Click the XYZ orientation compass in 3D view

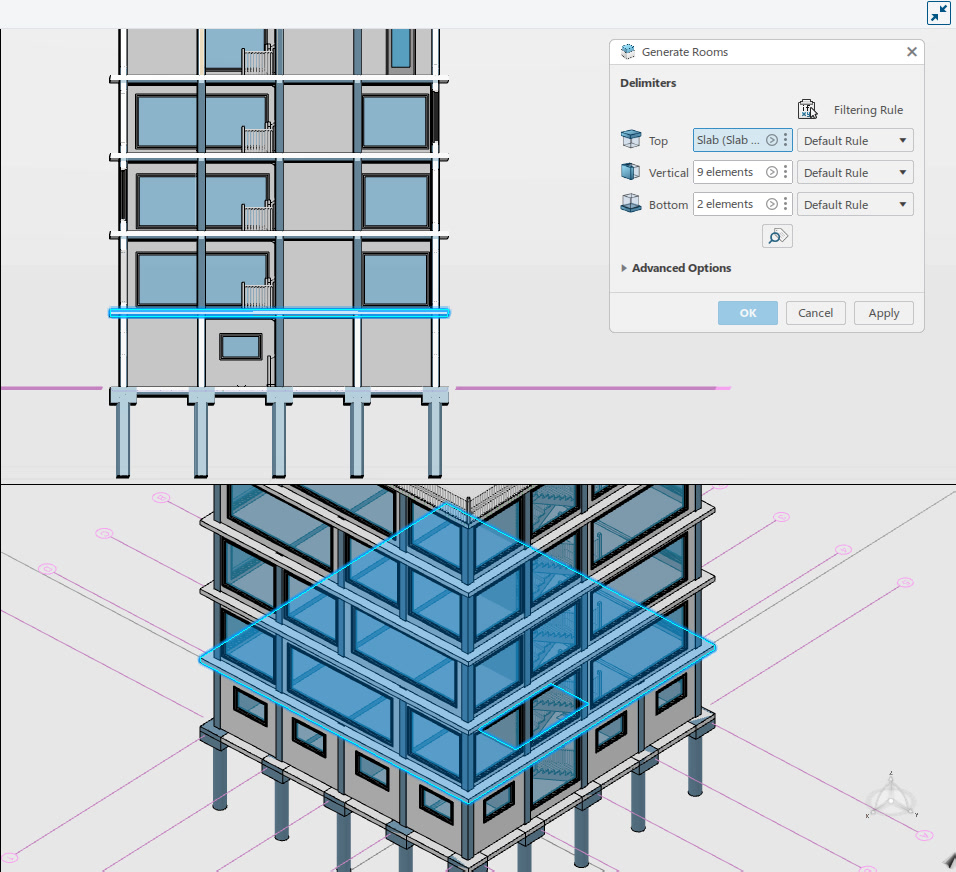pyautogui.click(x=891, y=796)
